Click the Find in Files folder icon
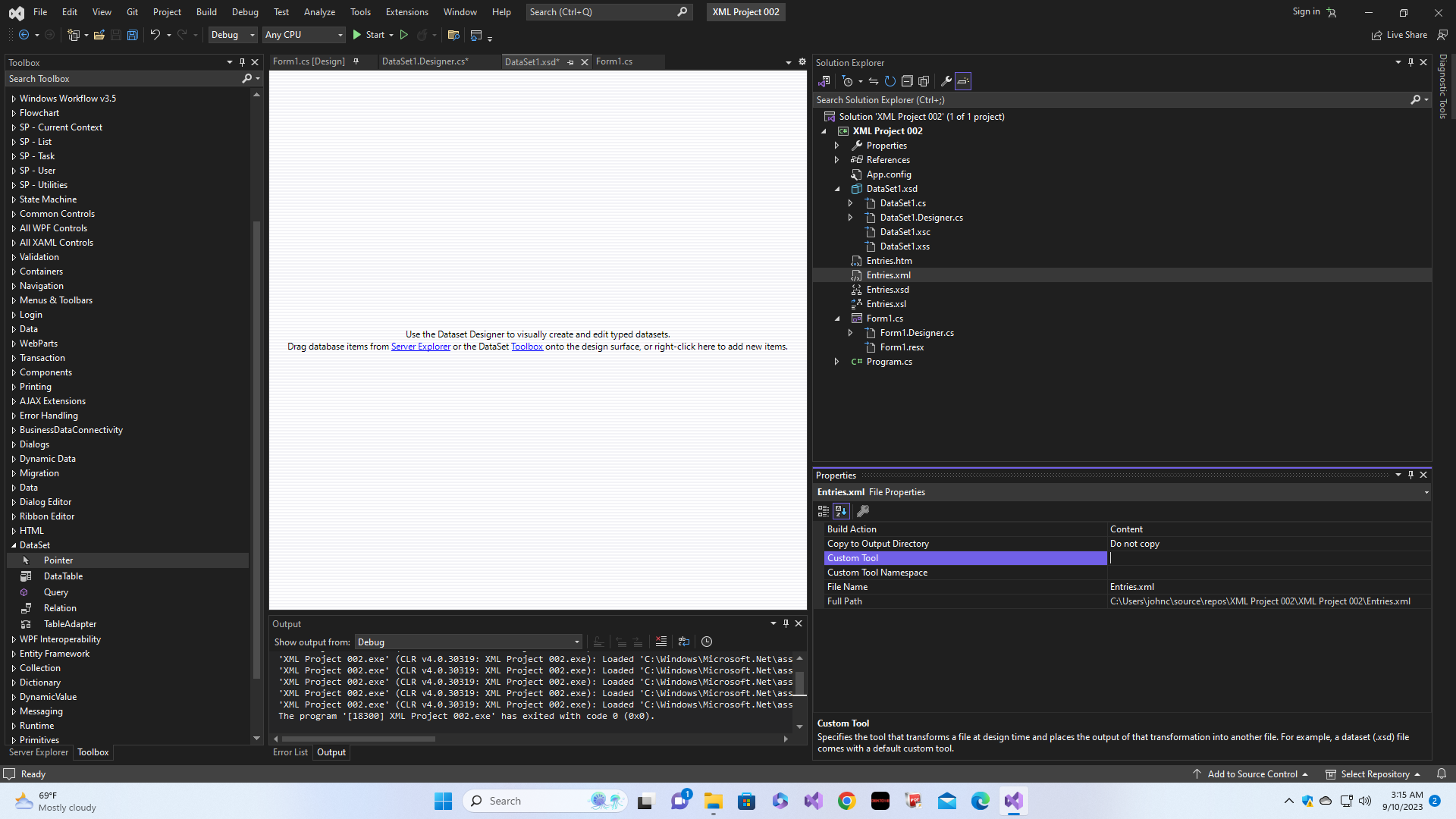This screenshot has width=1456, height=819. [453, 35]
